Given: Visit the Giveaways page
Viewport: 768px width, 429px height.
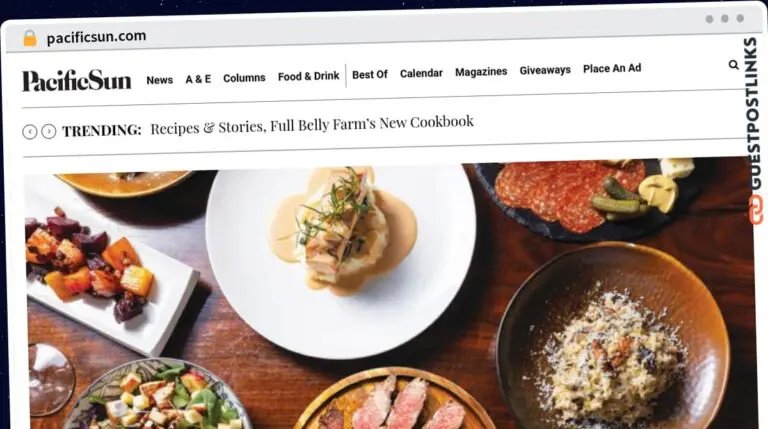Looking at the screenshot, I should pyautogui.click(x=545, y=71).
